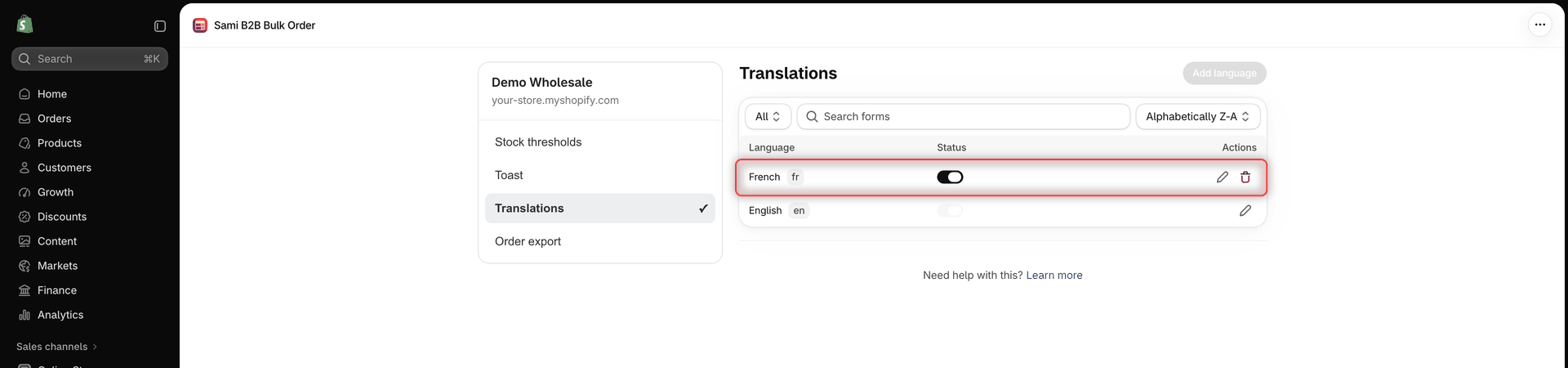This screenshot has width=1568, height=368.
Task: Click the your-store.myshopify.com text
Action: [x=555, y=100]
